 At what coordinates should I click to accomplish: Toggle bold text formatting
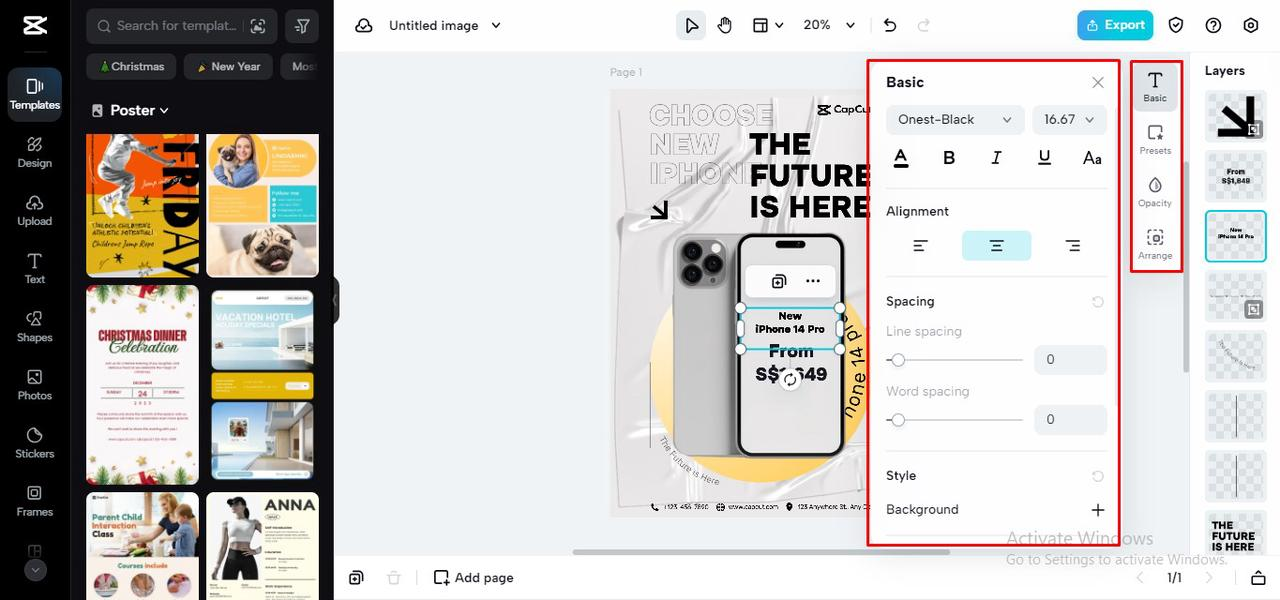click(949, 158)
